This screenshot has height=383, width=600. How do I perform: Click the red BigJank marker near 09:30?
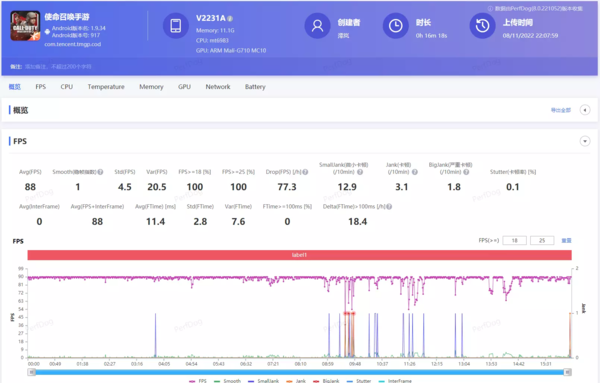349,314
